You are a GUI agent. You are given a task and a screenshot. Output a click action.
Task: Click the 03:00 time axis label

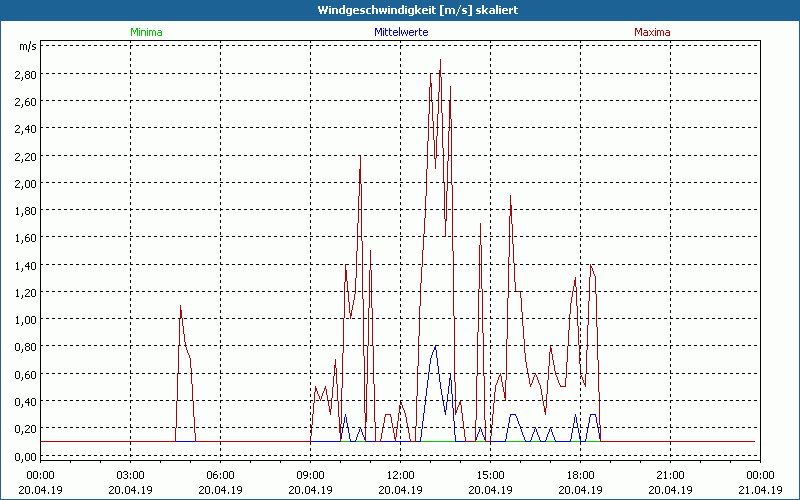130,475
